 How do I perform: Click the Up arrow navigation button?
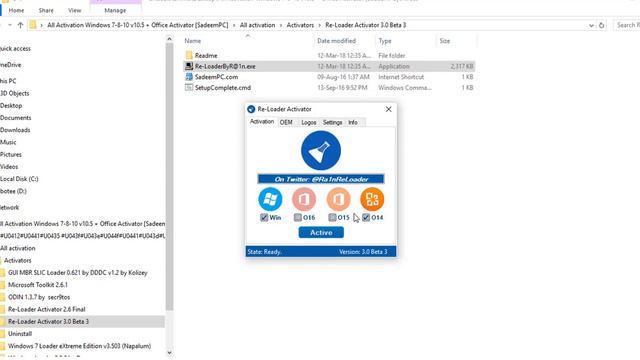pyautogui.click(x=20, y=25)
